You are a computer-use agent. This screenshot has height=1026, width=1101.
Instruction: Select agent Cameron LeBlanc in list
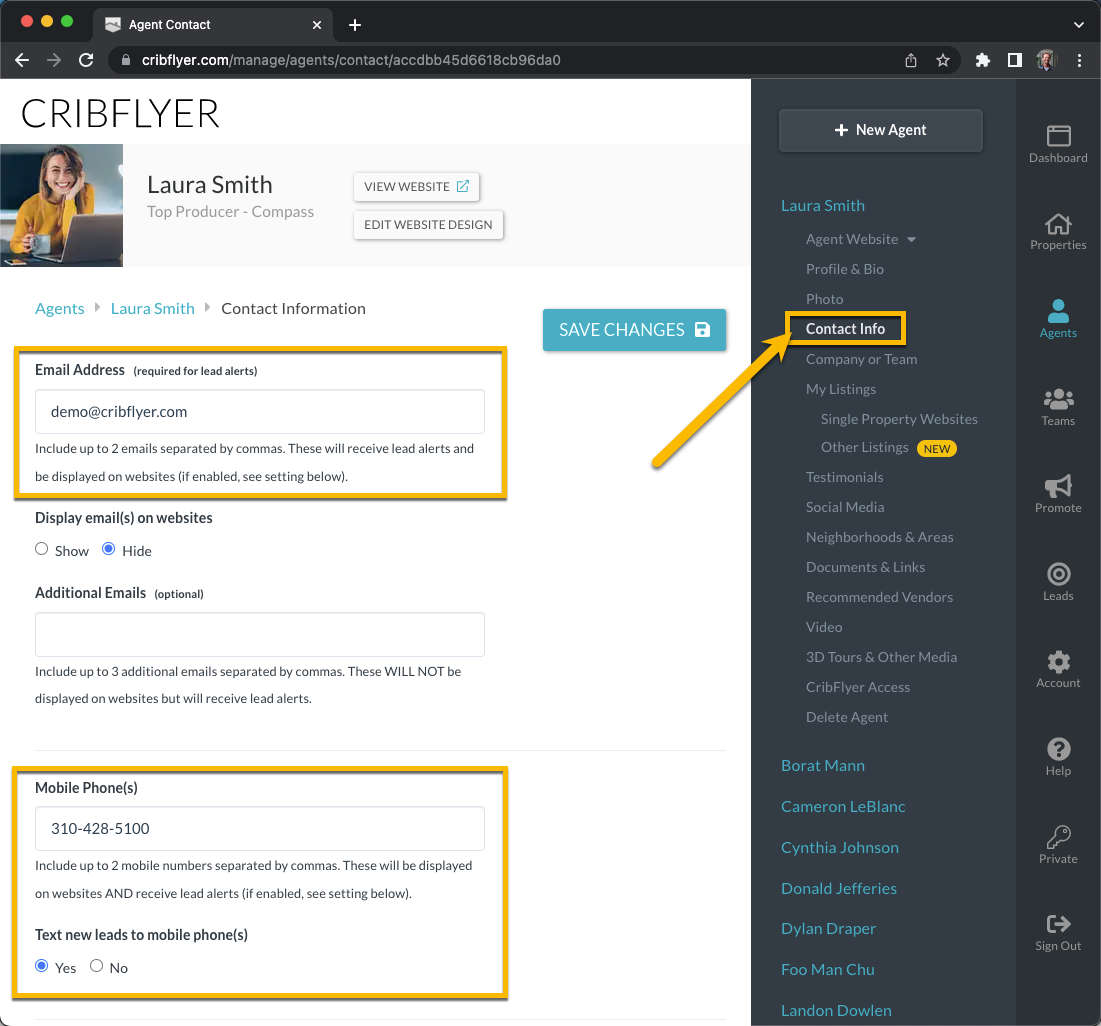843,807
